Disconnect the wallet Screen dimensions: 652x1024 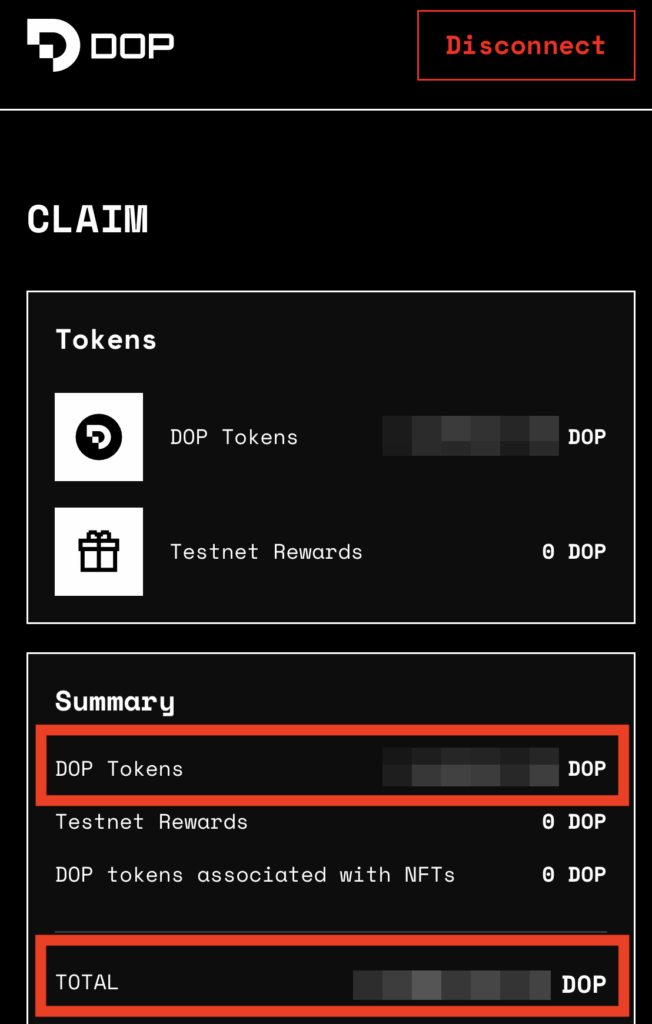tap(526, 45)
